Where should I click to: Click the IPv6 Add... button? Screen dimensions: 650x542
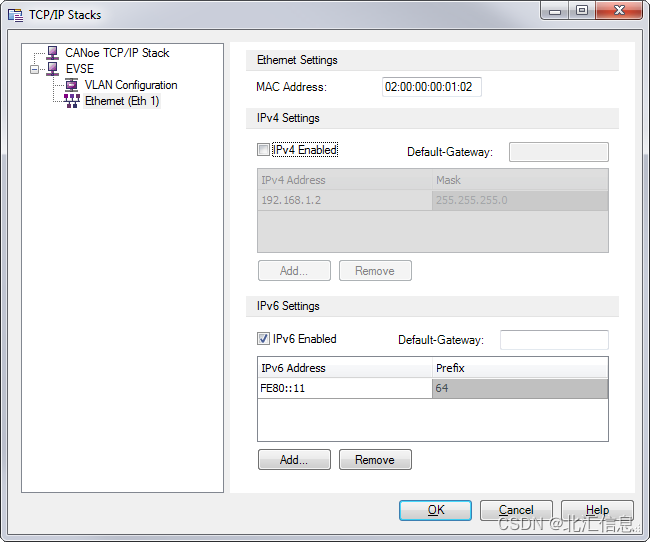[x=294, y=459]
